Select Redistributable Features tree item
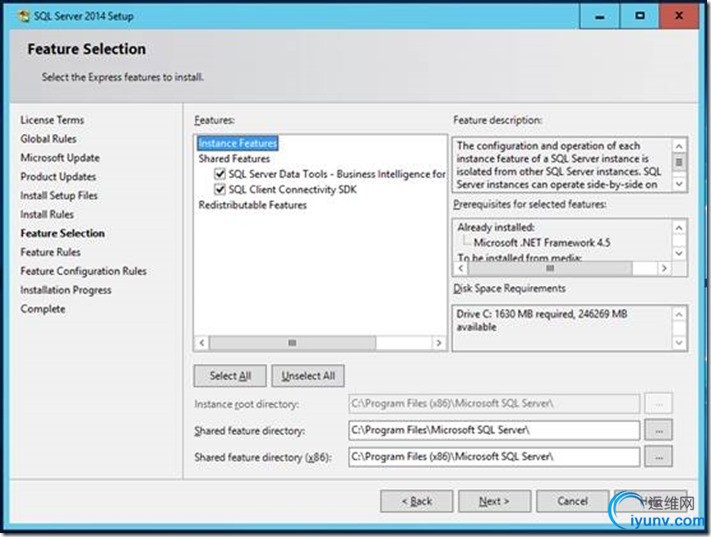 point(253,205)
